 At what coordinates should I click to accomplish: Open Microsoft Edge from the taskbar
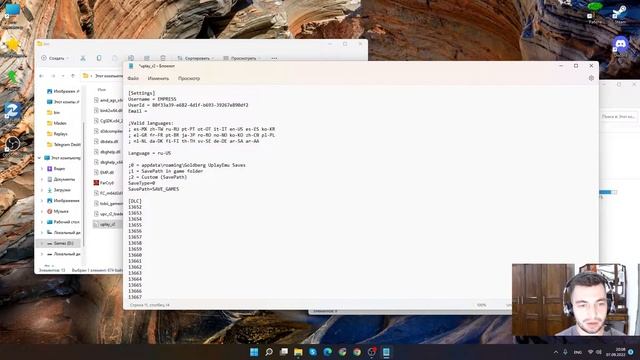[x=328, y=352]
